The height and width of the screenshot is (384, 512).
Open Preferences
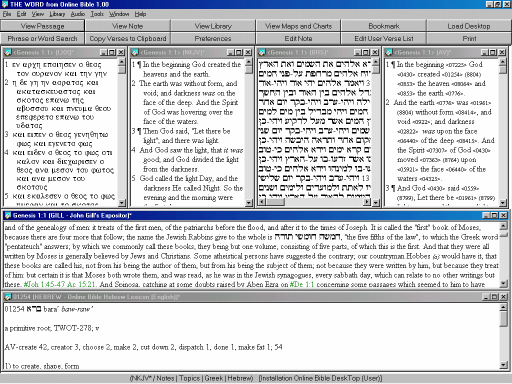[x=213, y=38]
